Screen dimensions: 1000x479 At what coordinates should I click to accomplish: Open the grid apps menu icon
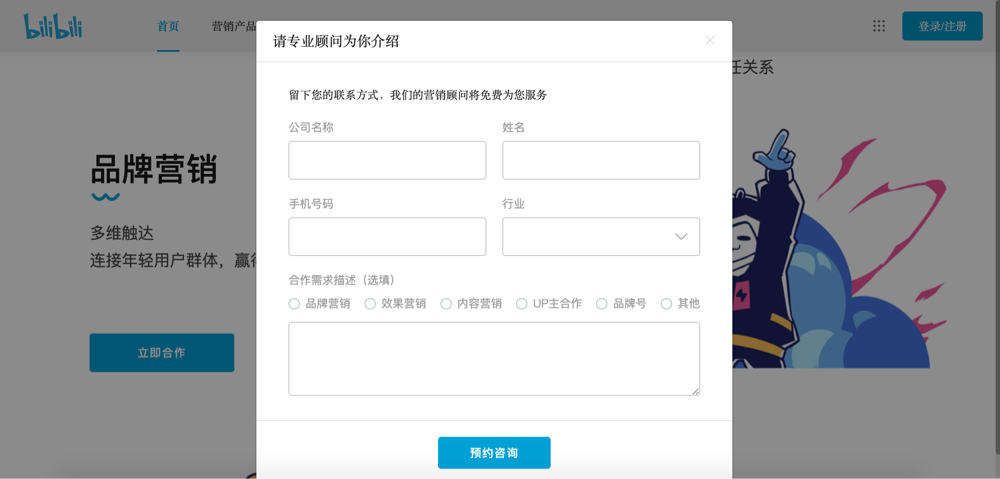click(x=879, y=26)
